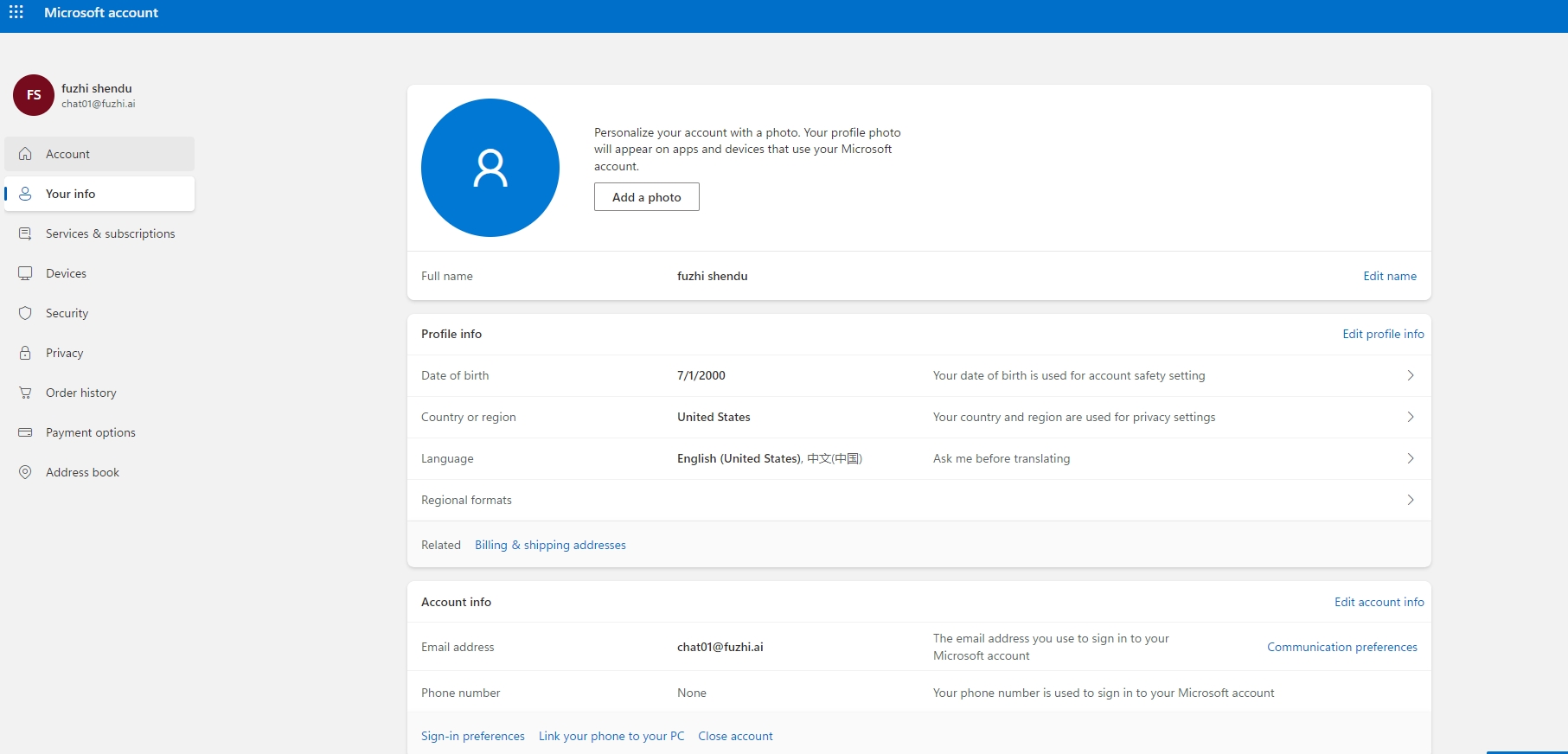Click the English (United States) language value
1568x754 pixels.
(739, 458)
